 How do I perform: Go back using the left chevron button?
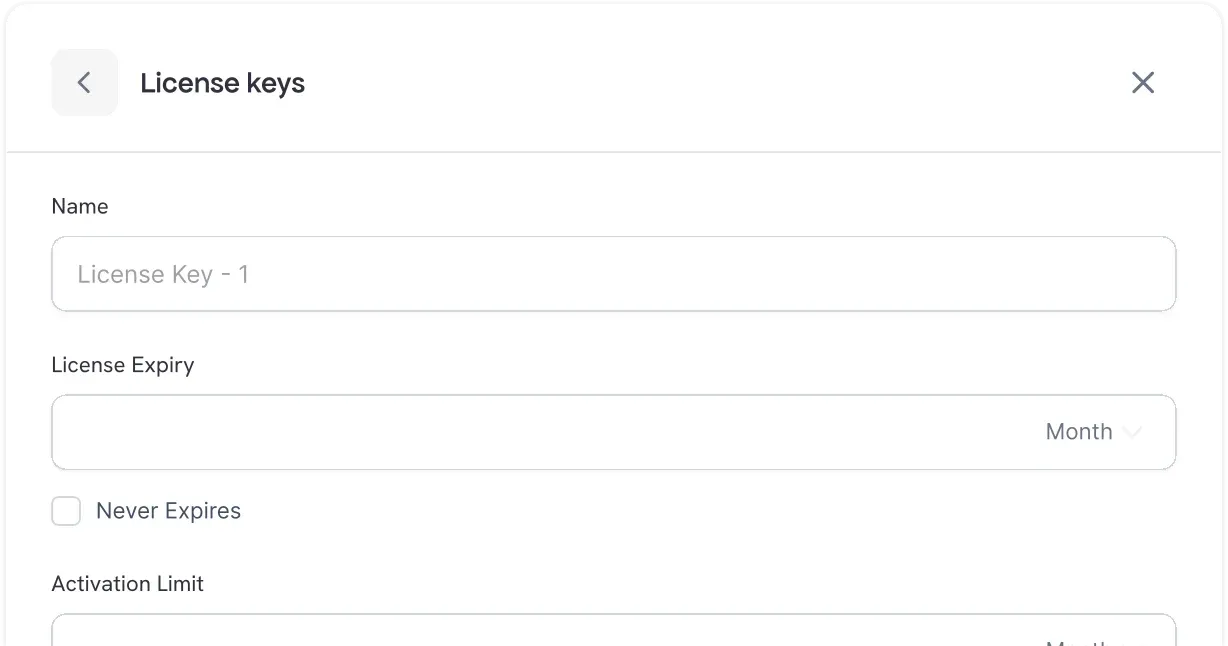(84, 83)
